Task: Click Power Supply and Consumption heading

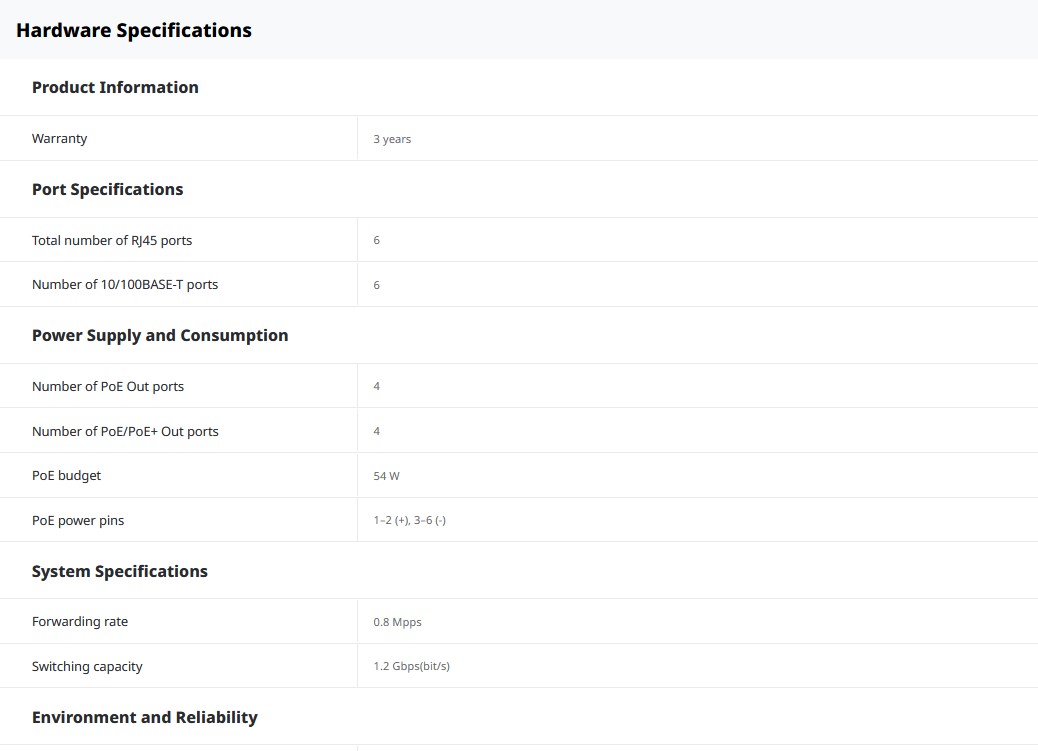Action: pos(160,335)
